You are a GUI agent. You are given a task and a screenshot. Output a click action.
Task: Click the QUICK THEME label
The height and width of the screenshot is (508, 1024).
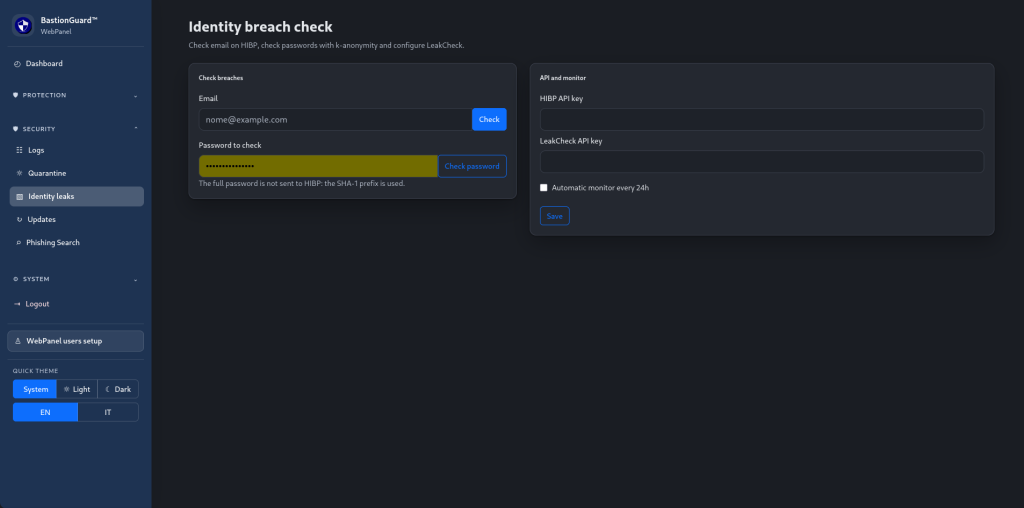(35, 371)
